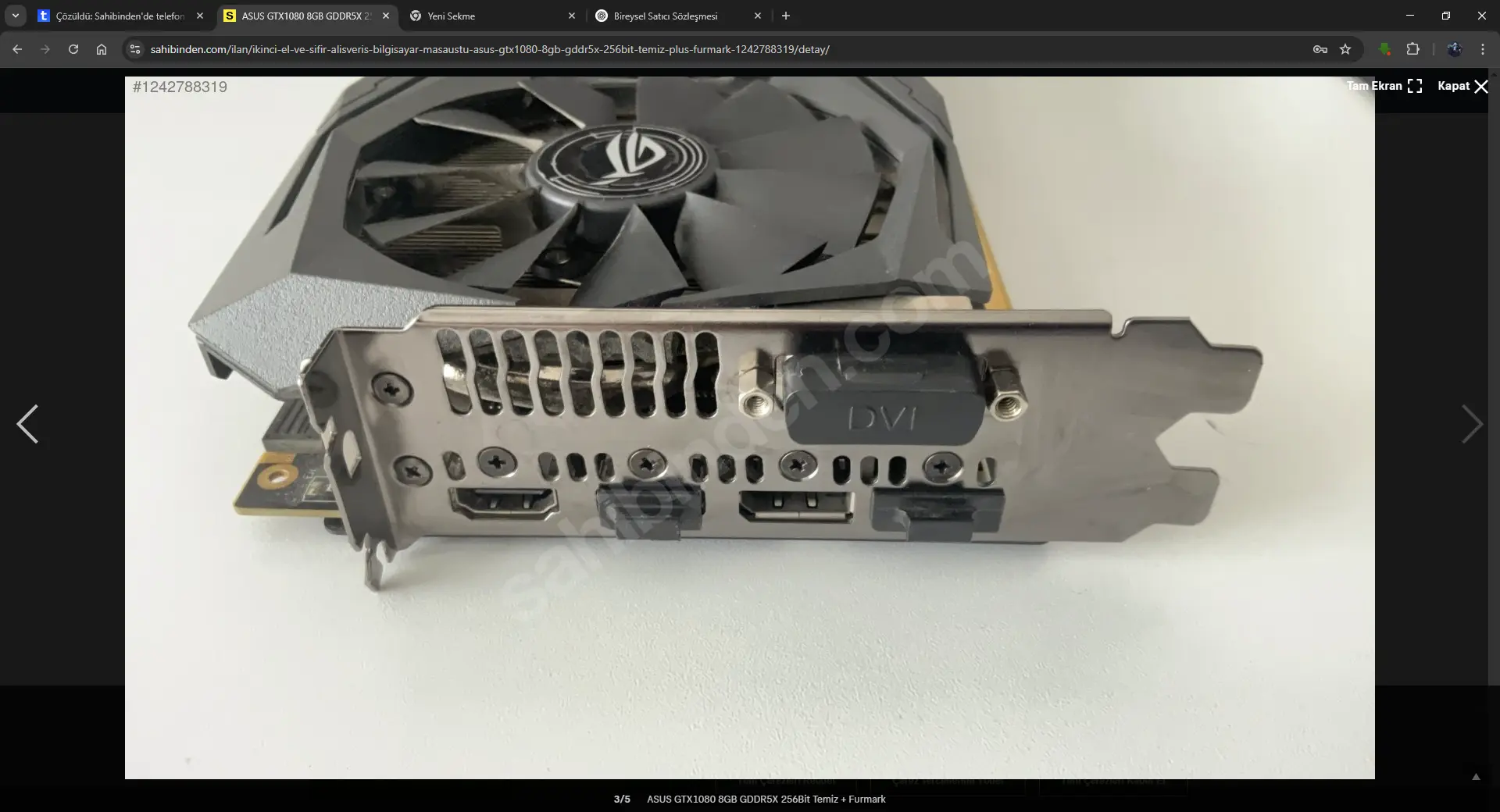Open the browser home page

tap(102, 49)
